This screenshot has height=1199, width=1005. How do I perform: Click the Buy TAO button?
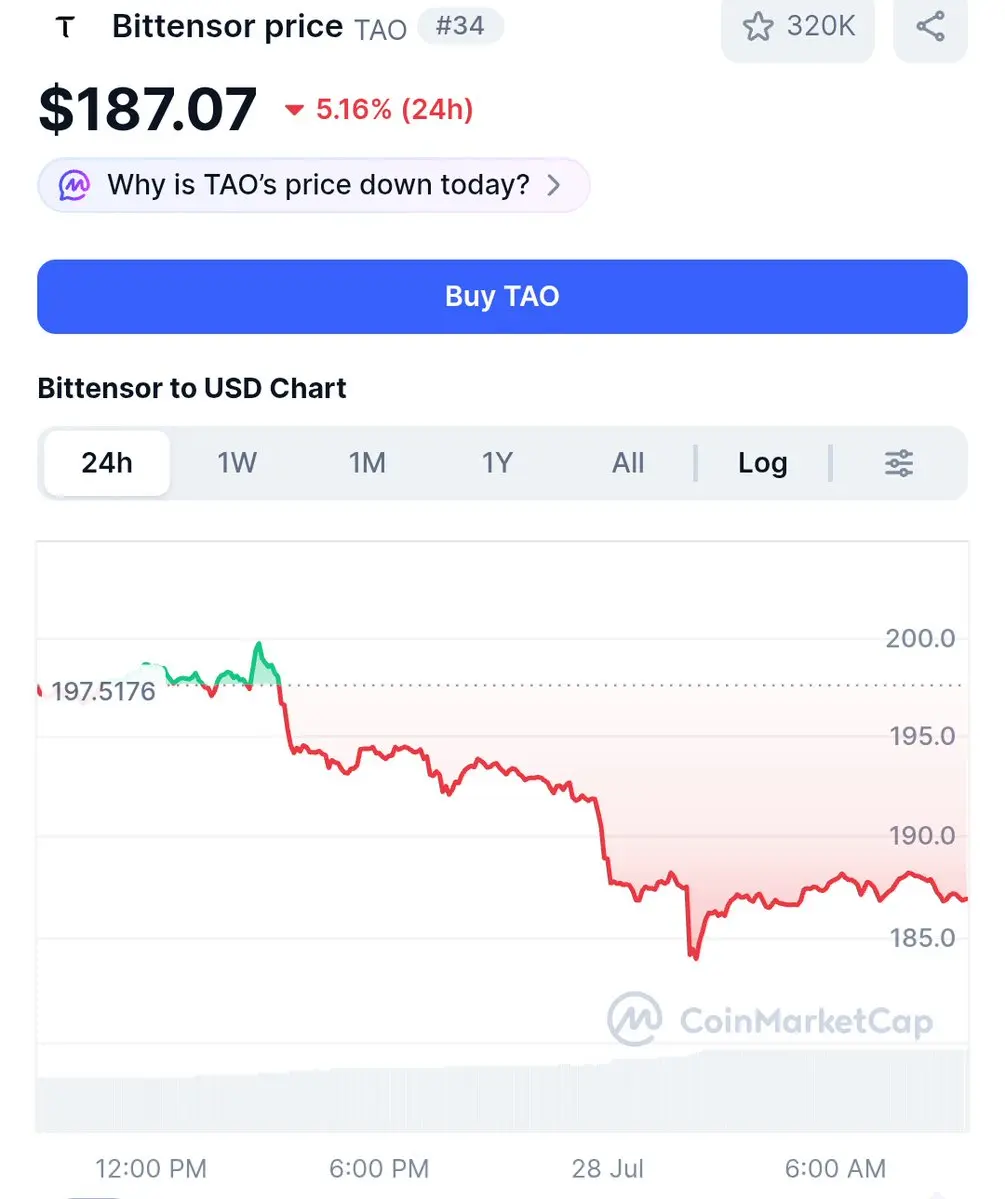click(502, 297)
